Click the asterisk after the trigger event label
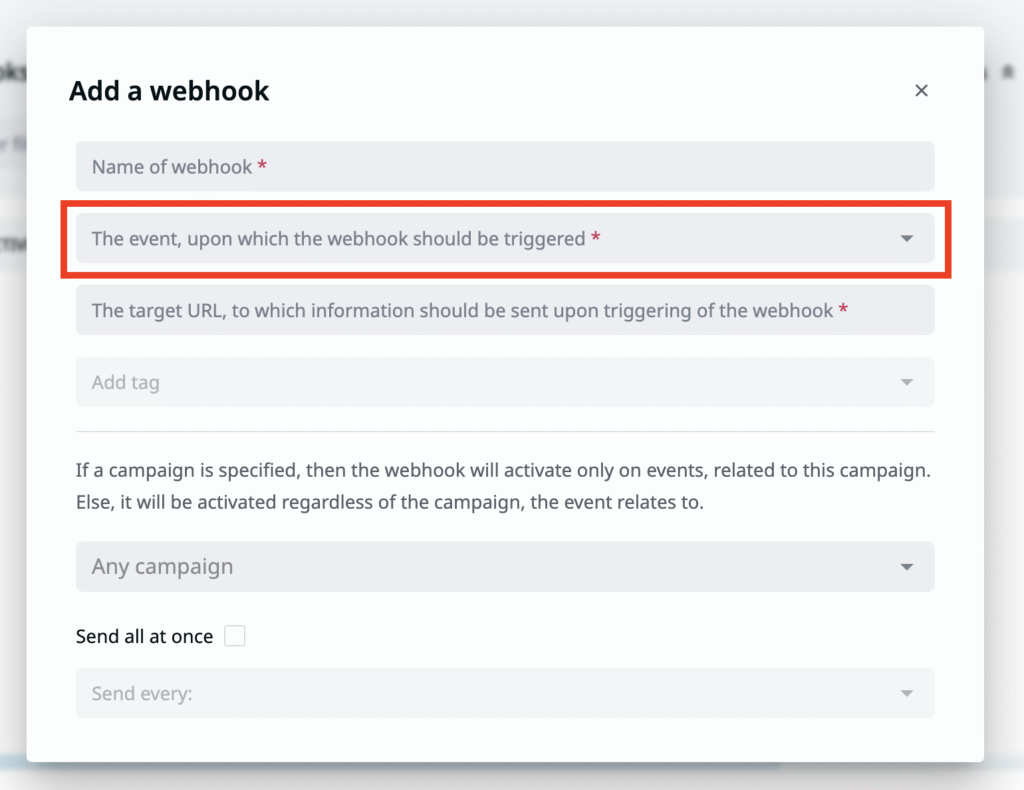This screenshot has height=790, width=1024. click(596, 238)
